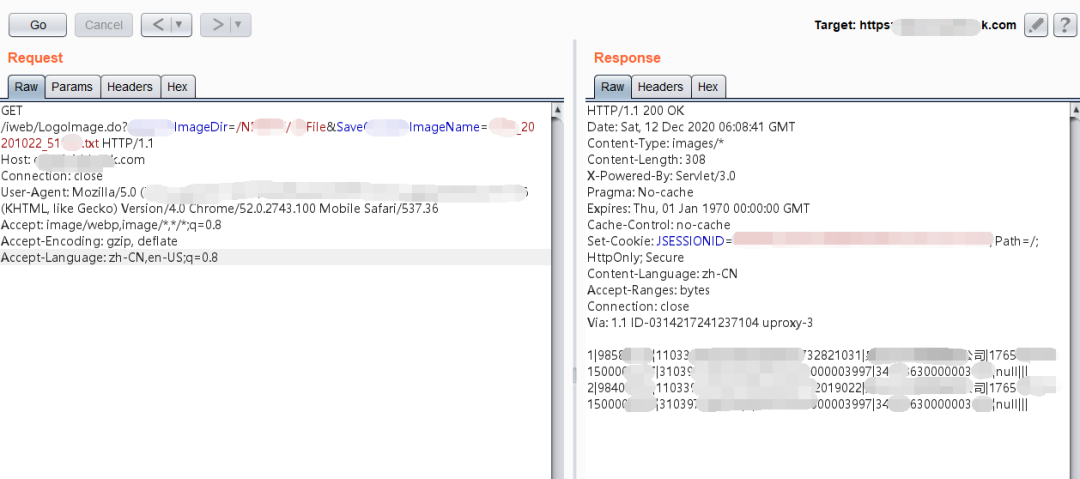Open the back history dropdown arrow
Viewport: 1080px width, 479px height.
click(x=179, y=24)
